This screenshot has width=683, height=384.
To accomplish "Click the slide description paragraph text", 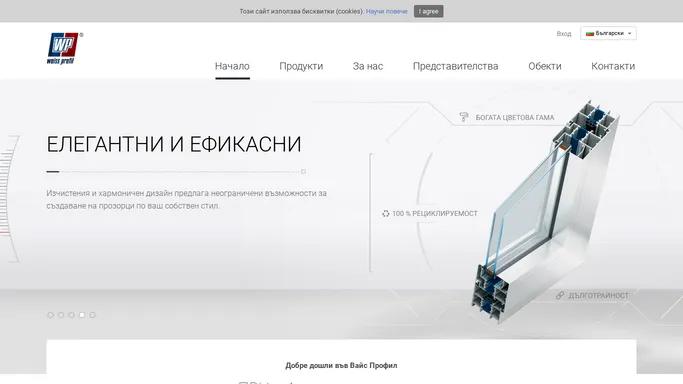I will [186, 199].
